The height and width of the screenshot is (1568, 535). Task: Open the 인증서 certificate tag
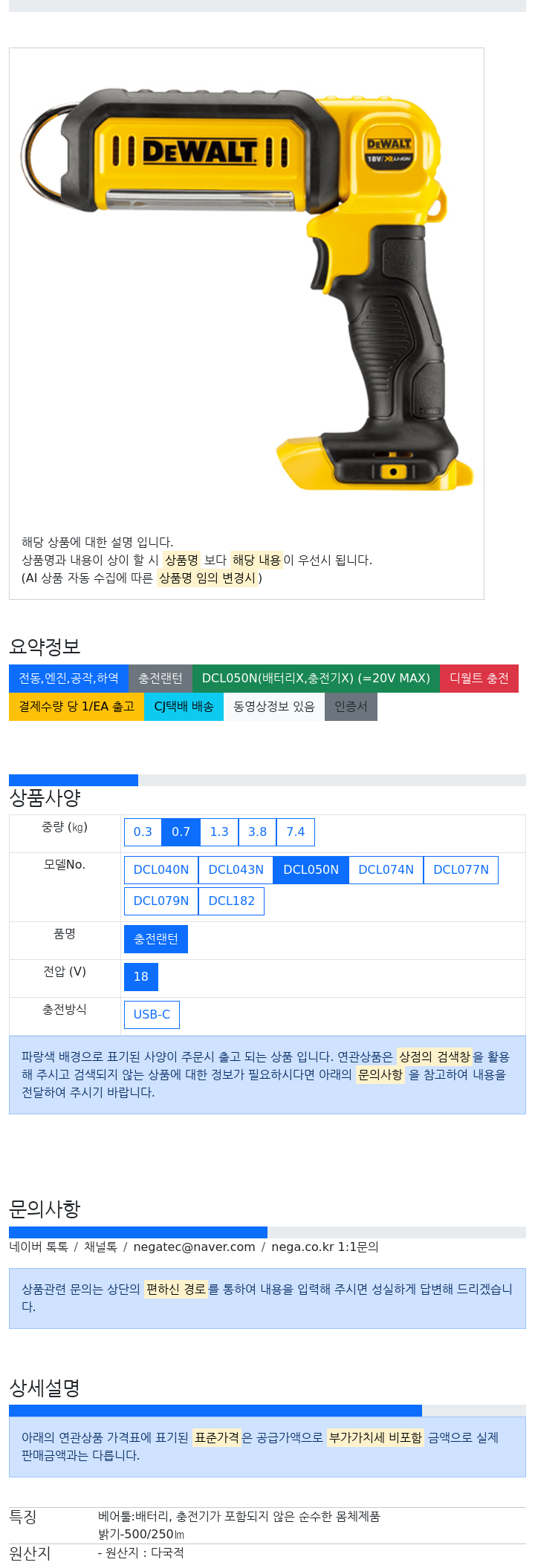pyautogui.click(x=351, y=707)
